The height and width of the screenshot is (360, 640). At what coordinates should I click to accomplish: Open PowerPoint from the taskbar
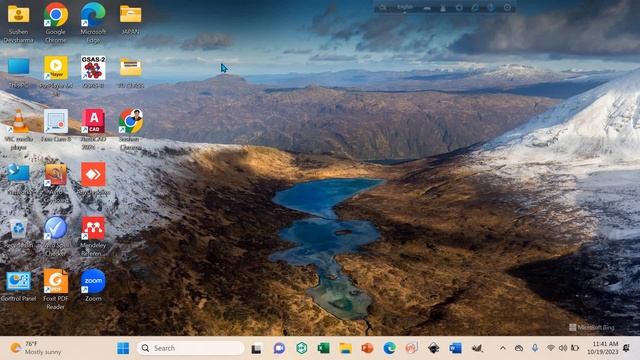coord(367,348)
